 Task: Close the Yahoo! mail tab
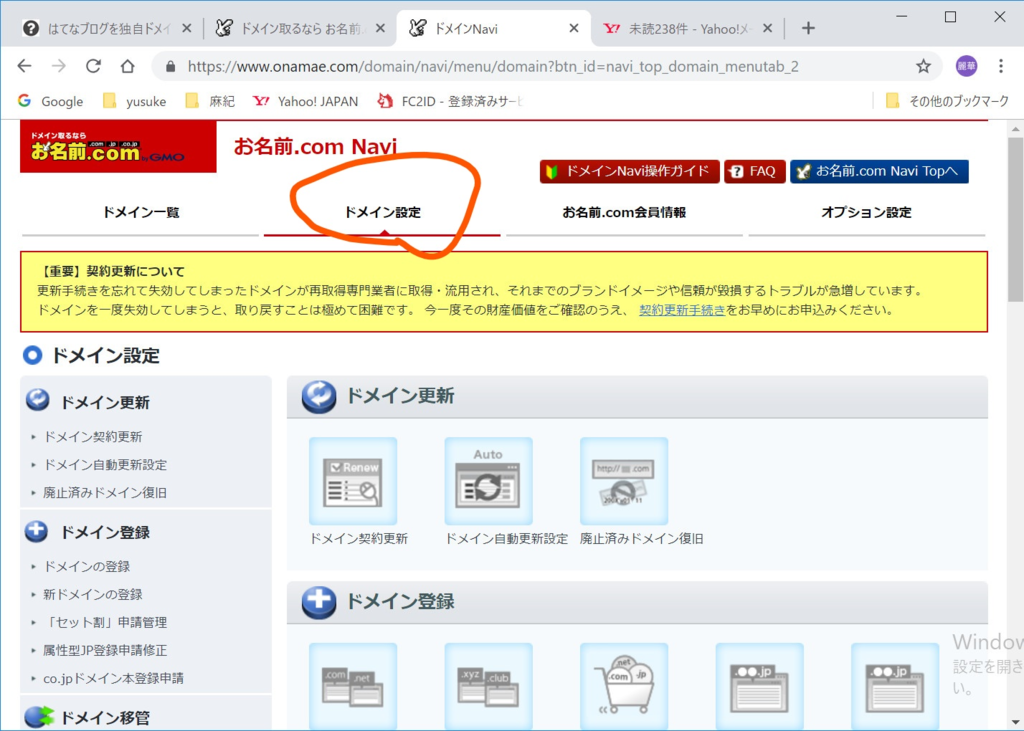(x=767, y=28)
